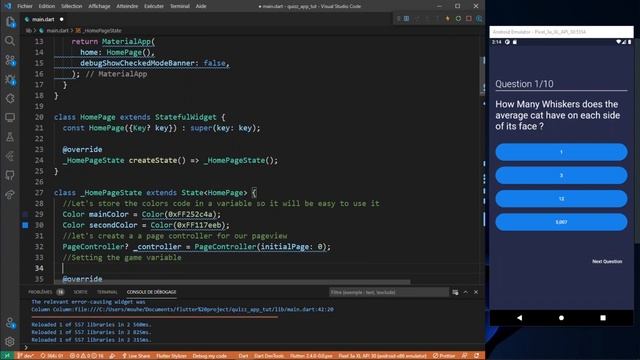
Task: Open the Accounts icon in activity bar
Action: (10, 322)
